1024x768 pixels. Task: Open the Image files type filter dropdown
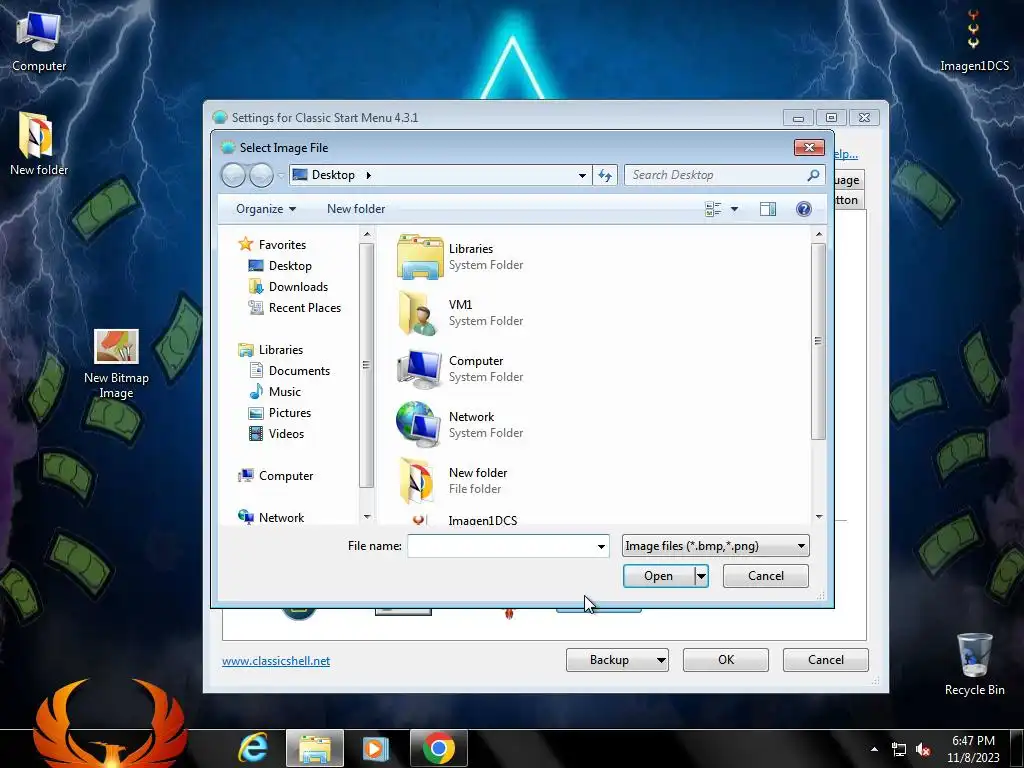pos(715,546)
